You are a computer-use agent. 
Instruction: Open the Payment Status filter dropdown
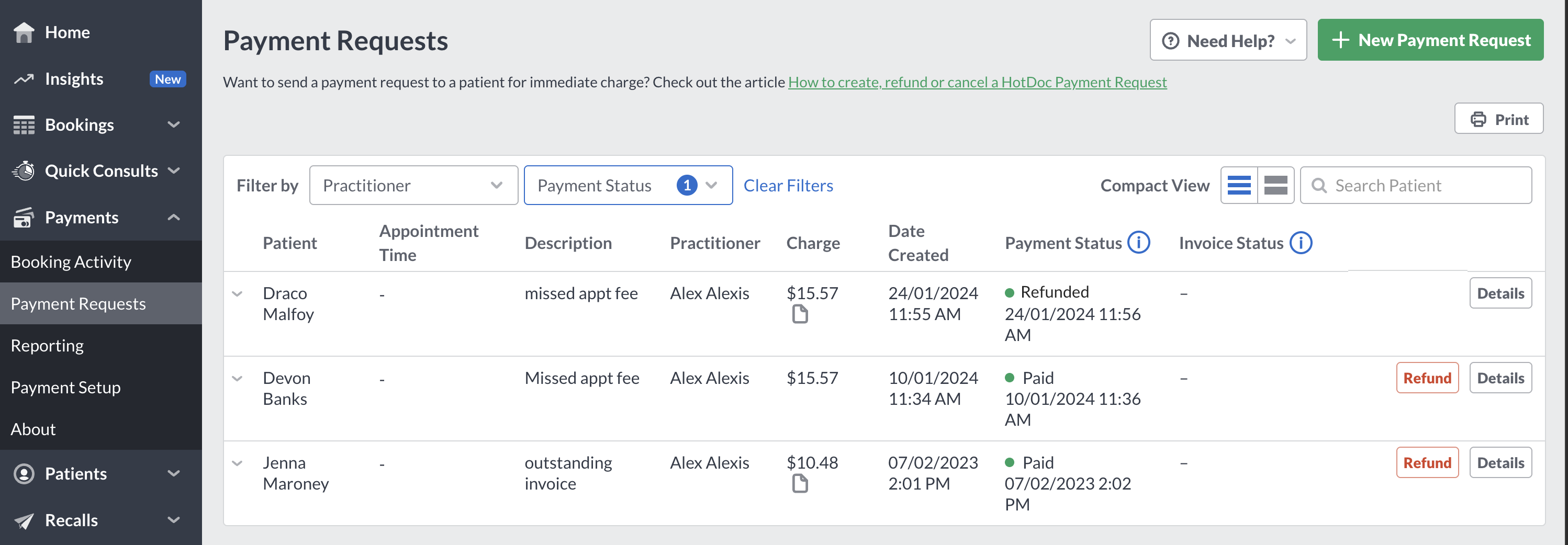pyautogui.click(x=628, y=186)
